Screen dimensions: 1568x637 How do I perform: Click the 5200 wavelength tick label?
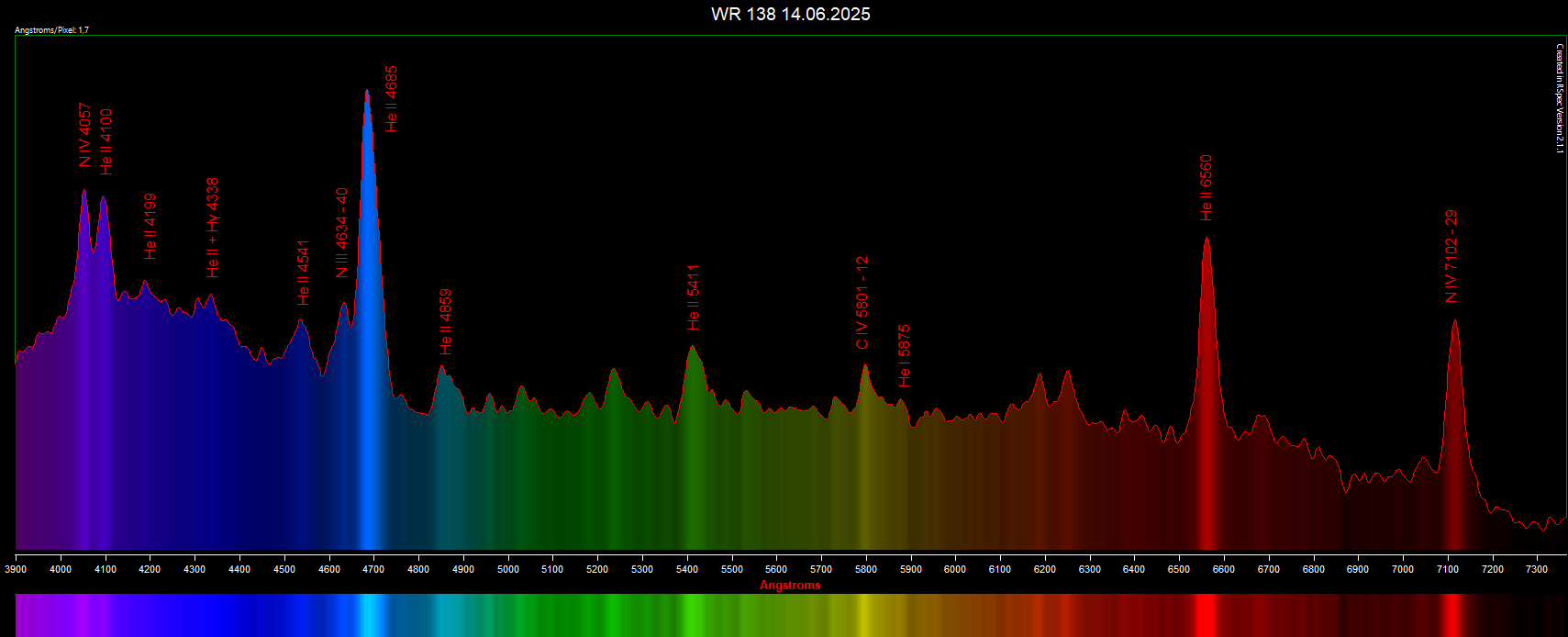(x=597, y=569)
